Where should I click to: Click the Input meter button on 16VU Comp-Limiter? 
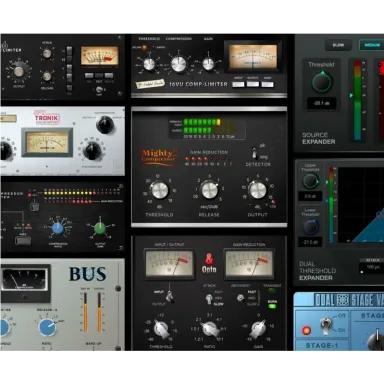(238, 84)
